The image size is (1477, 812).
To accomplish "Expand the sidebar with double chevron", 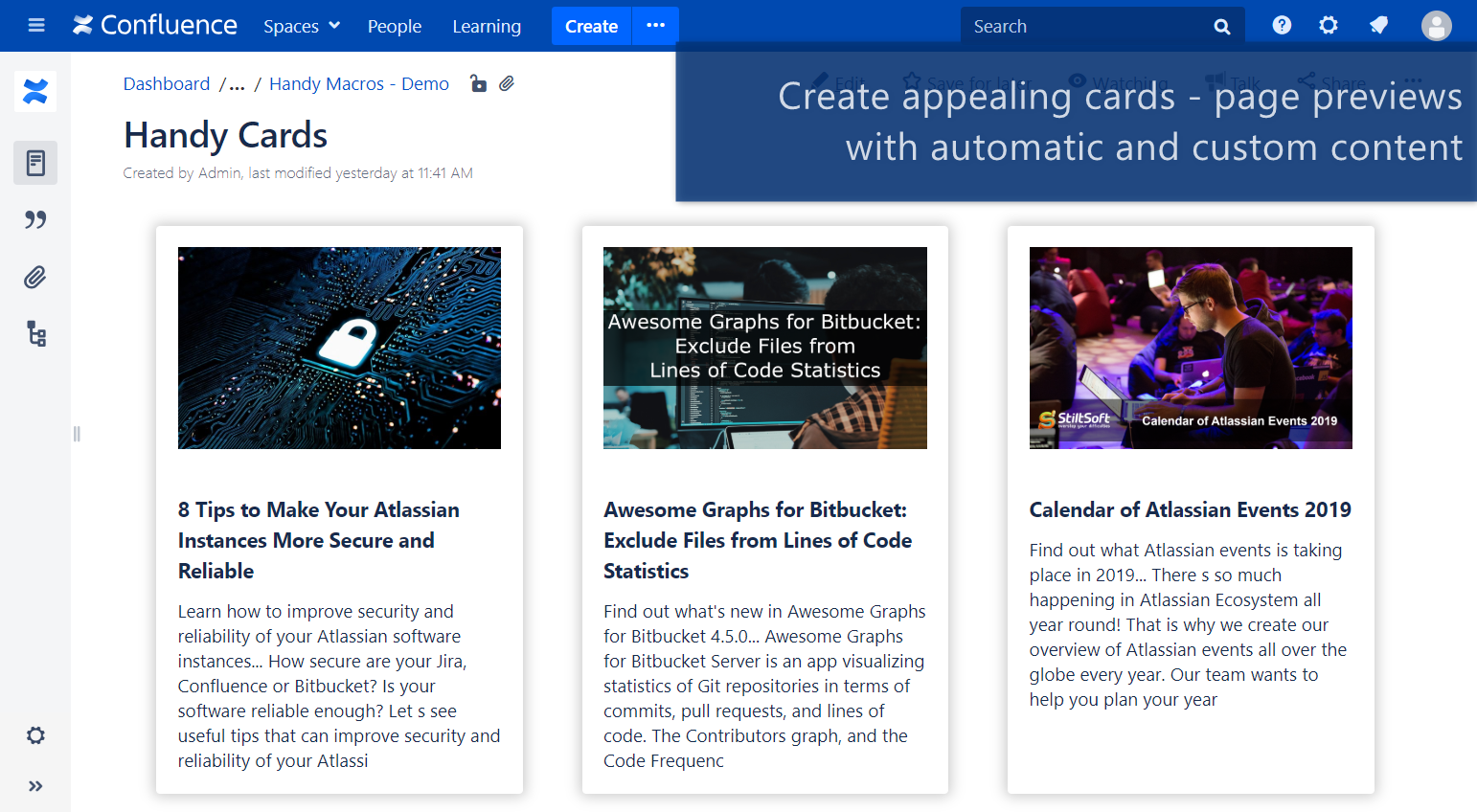I will [35, 786].
